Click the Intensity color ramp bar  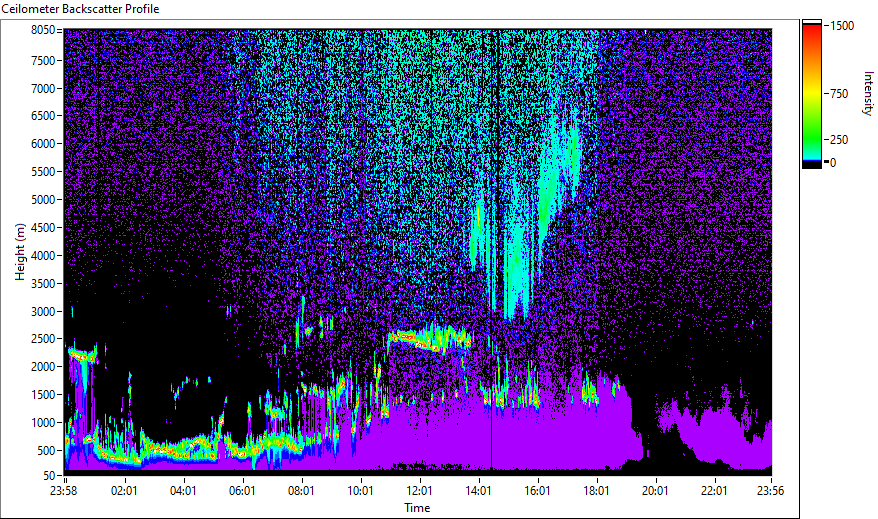point(811,95)
